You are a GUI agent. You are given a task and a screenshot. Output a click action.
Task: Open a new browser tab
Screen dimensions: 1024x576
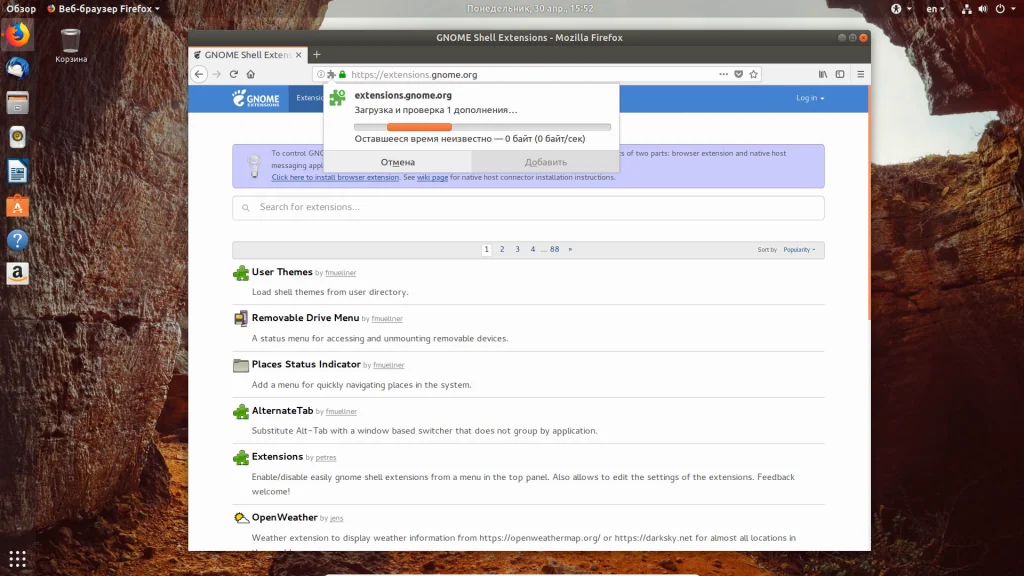[x=317, y=54]
